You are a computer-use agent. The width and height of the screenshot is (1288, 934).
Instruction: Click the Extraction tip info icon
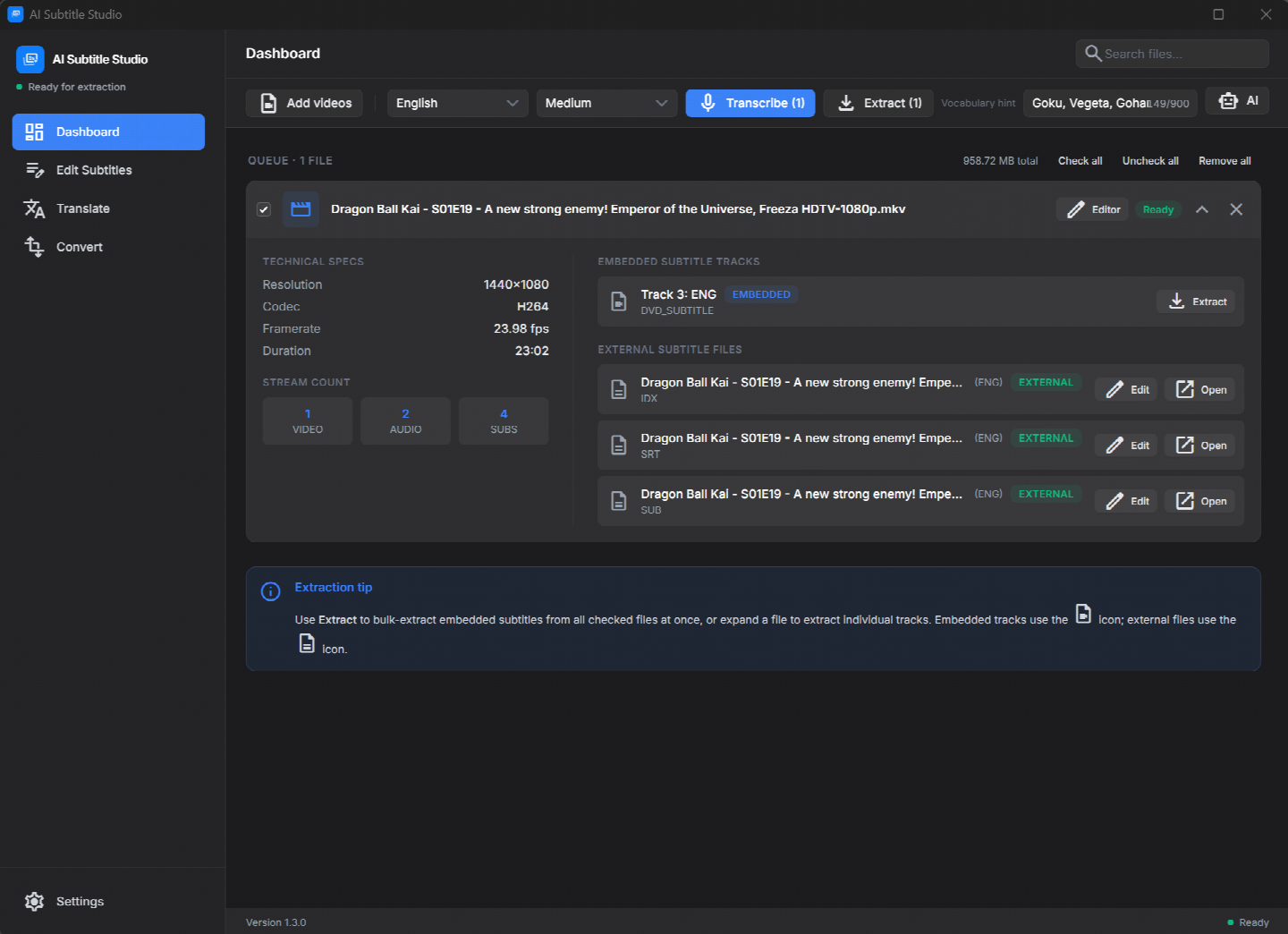(270, 591)
